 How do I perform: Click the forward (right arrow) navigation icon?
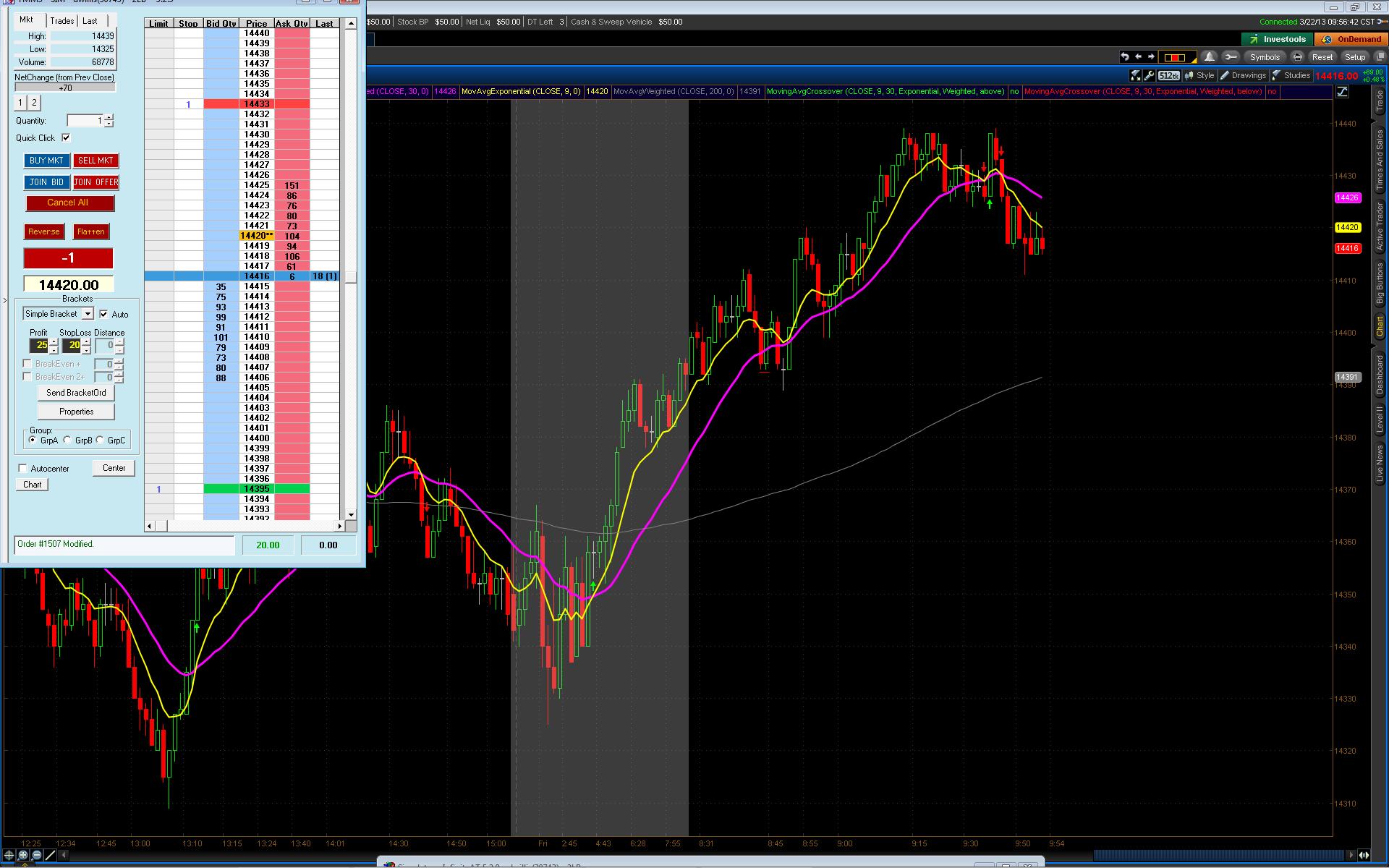coord(1151,57)
